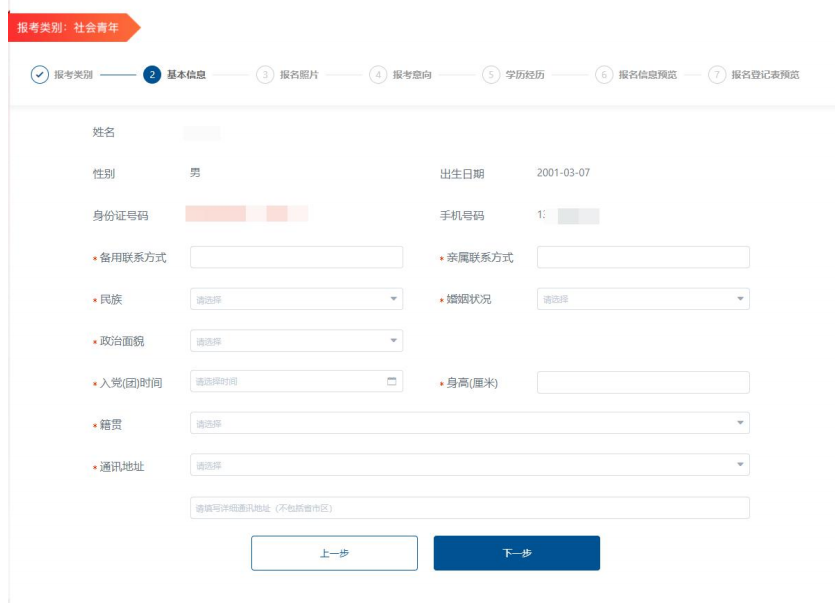This screenshot has height=603, width=835.
Task: Click the step 6 circle icon 报名信息预览
Action: pyautogui.click(x=604, y=75)
